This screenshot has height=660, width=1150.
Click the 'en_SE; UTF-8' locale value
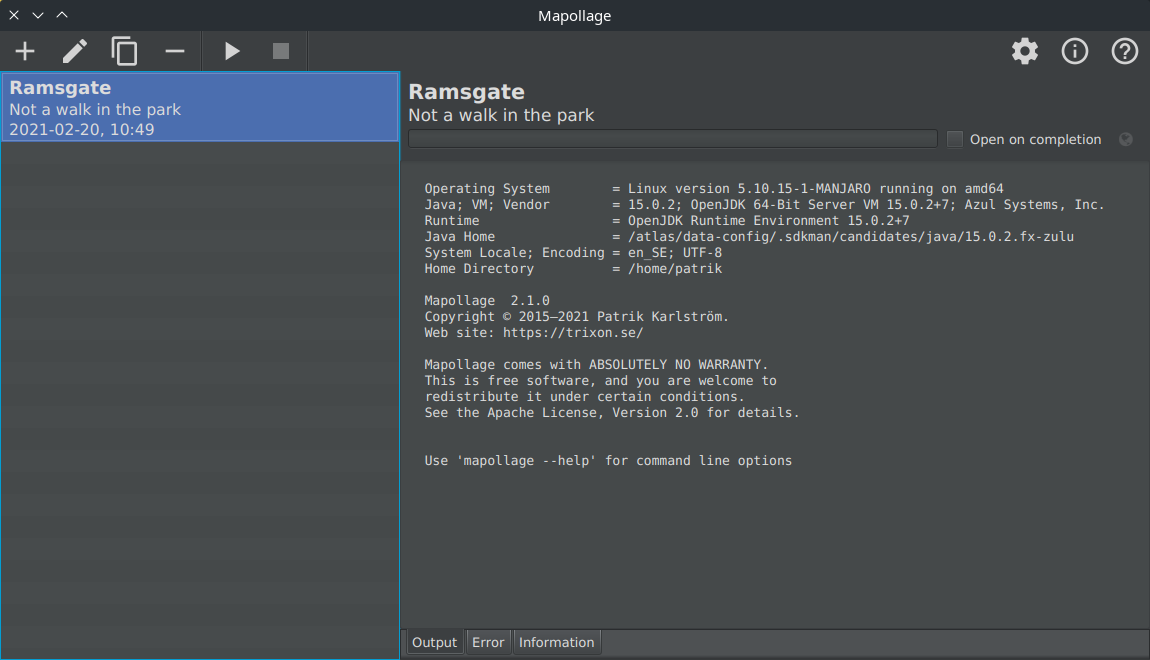click(x=675, y=253)
